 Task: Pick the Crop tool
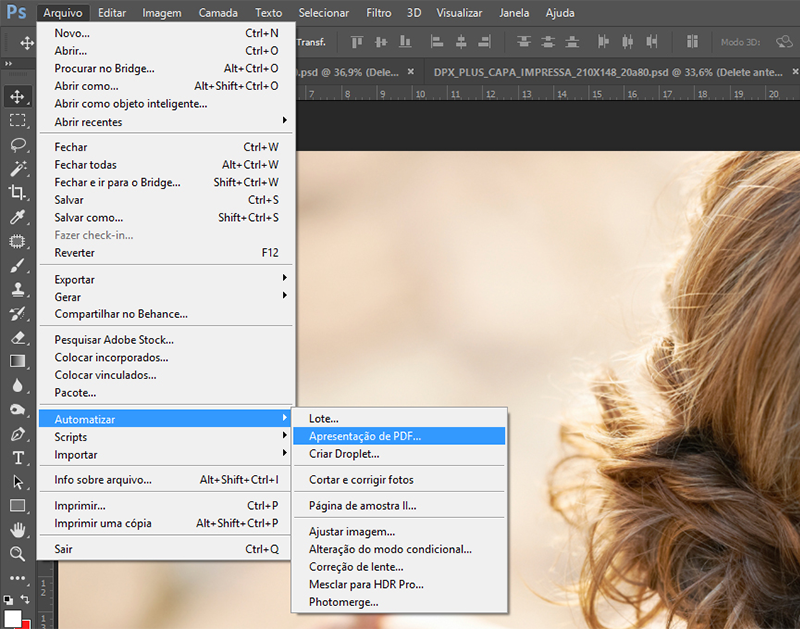(x=17, y=193)
